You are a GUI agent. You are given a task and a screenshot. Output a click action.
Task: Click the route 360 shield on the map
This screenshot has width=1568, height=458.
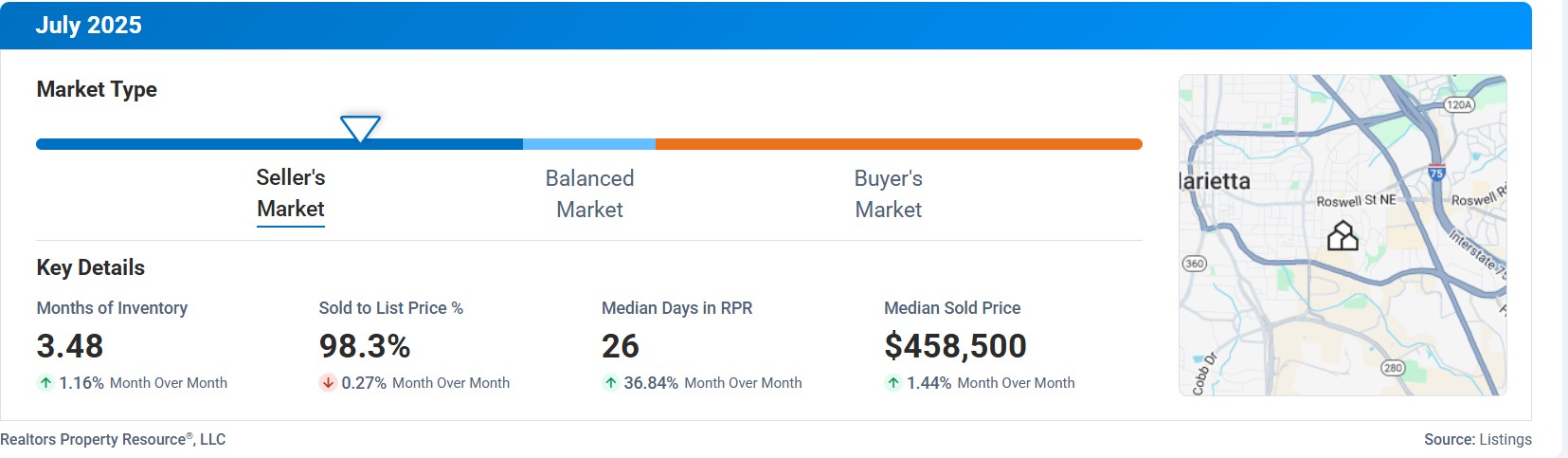tap(1195, 264)
